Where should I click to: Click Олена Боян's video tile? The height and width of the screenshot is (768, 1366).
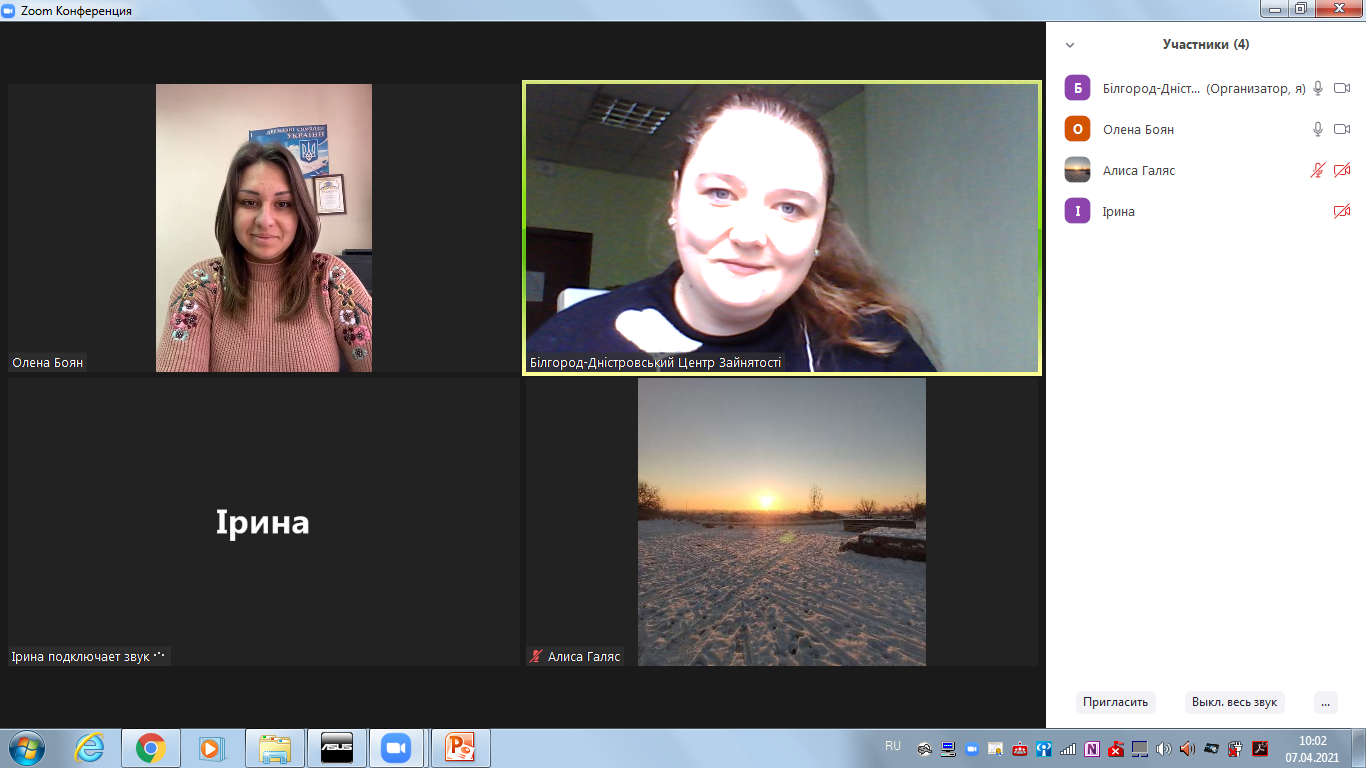pyautogui.click(x=264, y=228)
